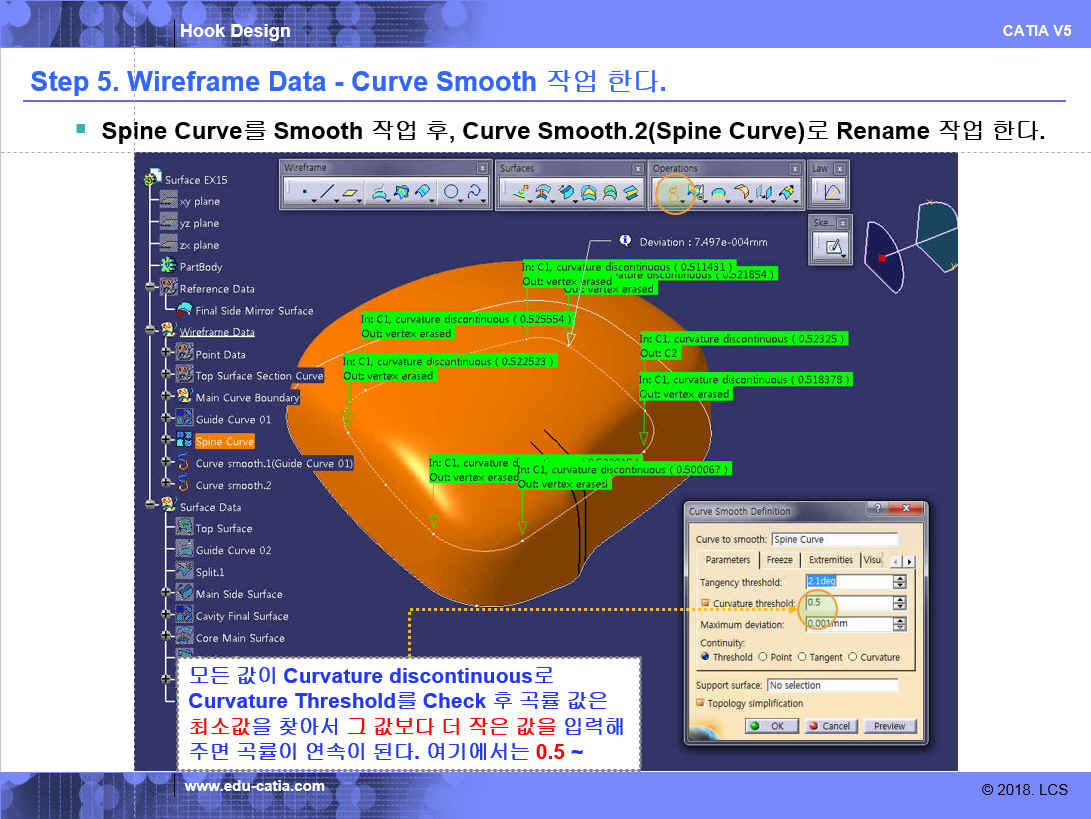Click the Tangency threshold spinner arrows
Viewport: 1091px width, 819px height.
tap(900, 582)
